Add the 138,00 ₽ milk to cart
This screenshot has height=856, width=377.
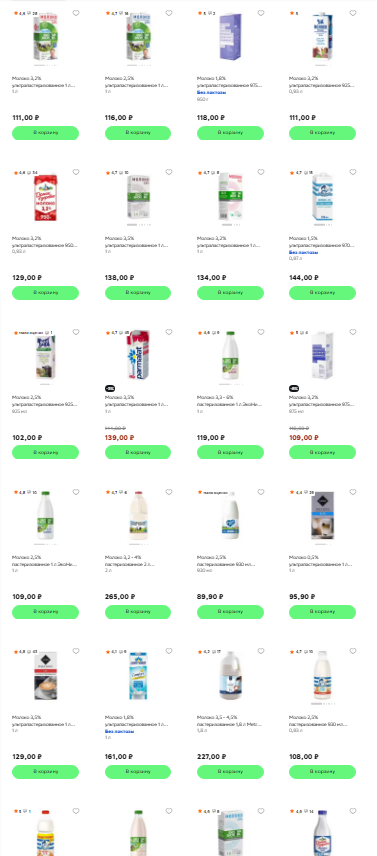[x=137, y=293]
